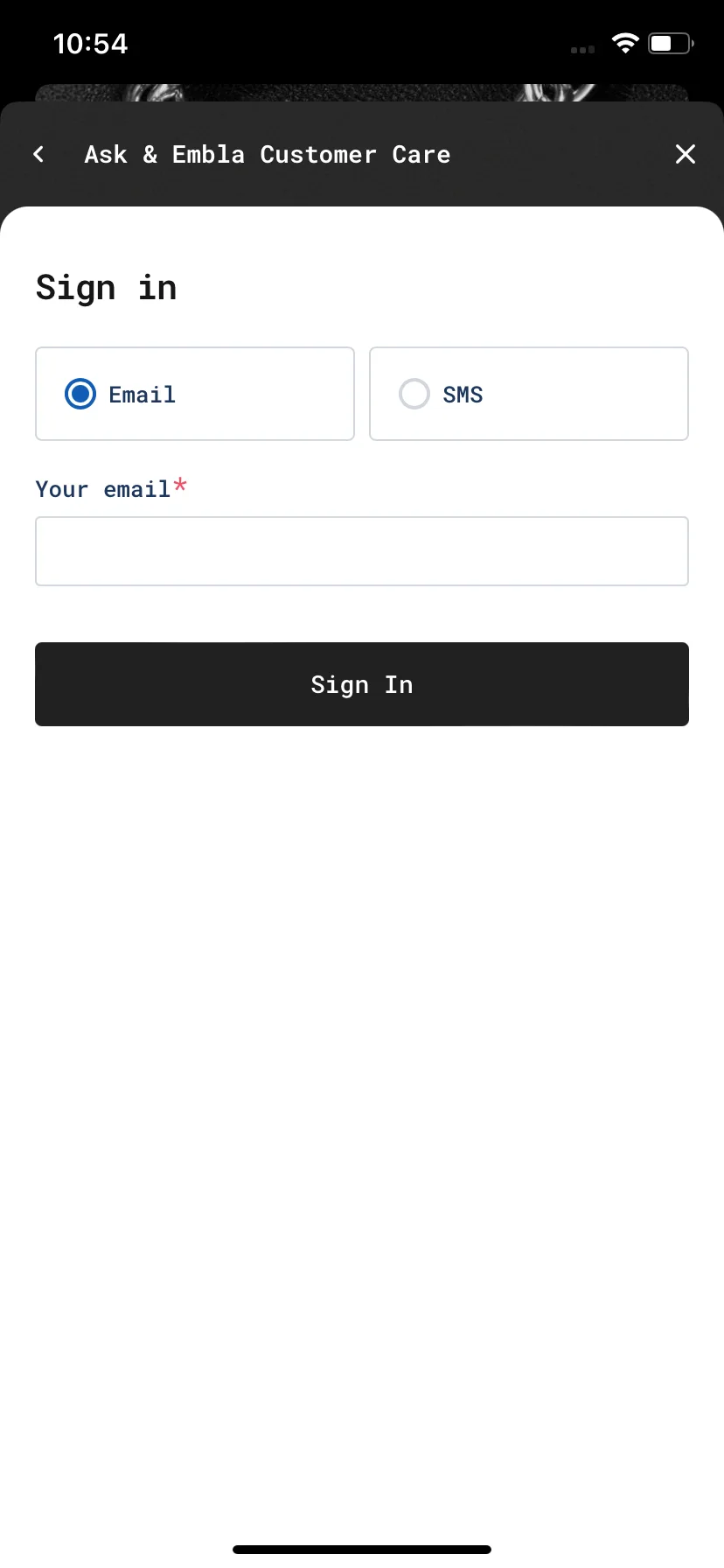Screen dimensions: 724x1568
Task: Tap the home indicator bar at bottom
Action: coord(362,1550)
